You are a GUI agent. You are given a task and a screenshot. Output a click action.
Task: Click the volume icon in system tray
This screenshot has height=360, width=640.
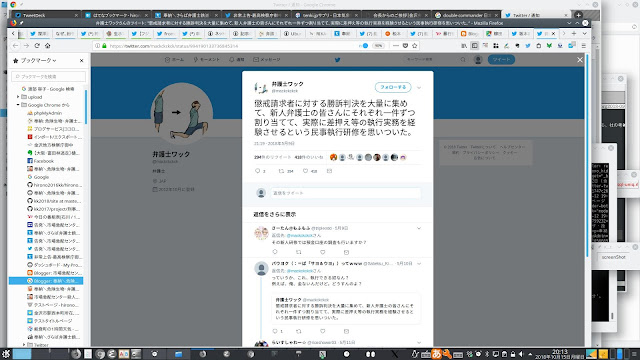[x=521, y=354]
